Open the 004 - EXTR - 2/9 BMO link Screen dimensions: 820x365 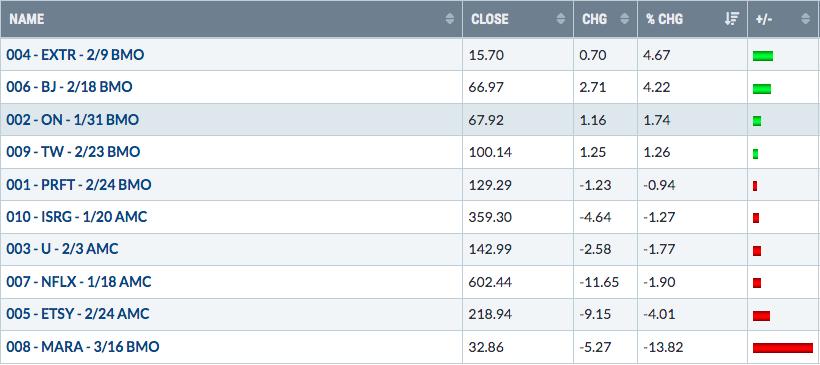click(x=75, y=54)
